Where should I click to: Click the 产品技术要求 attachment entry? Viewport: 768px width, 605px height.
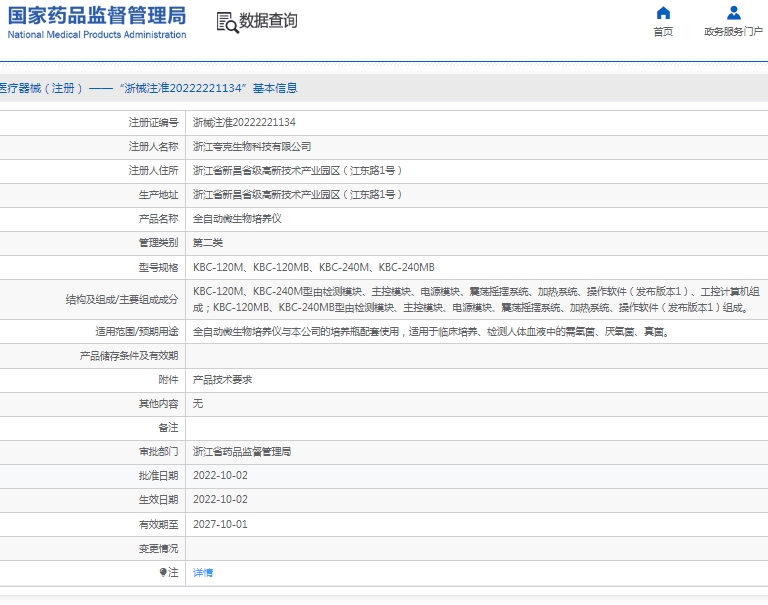222,380
